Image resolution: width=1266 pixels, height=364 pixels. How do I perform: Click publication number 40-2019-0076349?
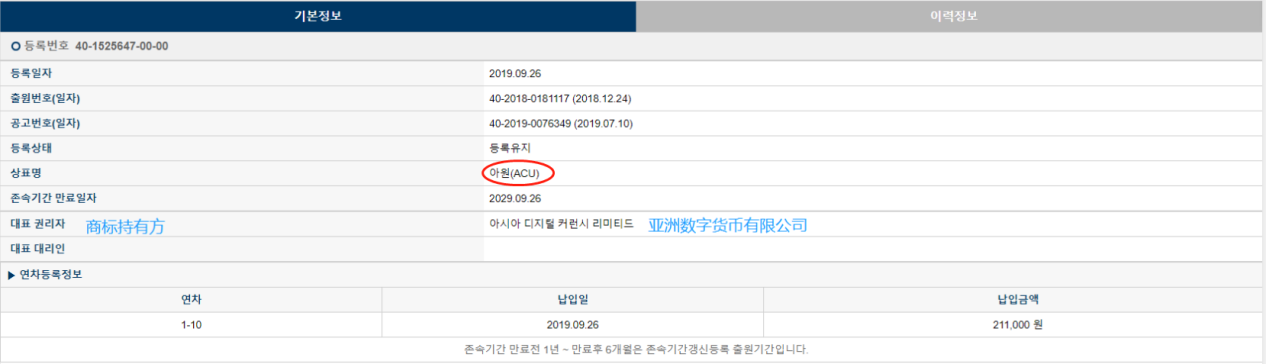(529, 124)
